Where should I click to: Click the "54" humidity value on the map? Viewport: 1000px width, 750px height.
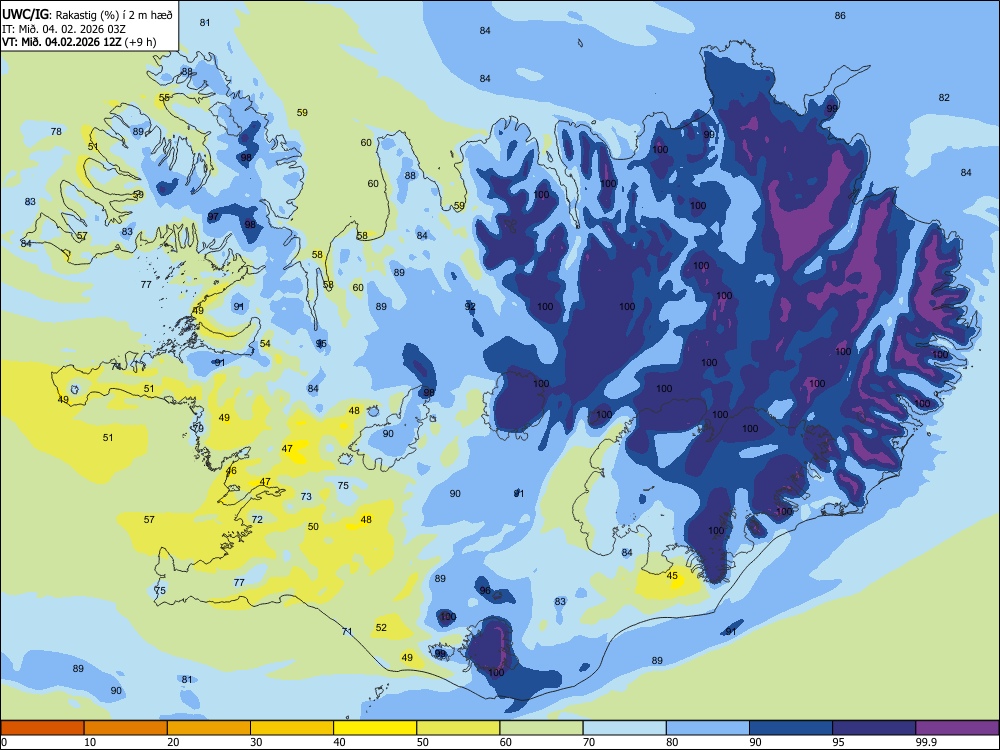pyautogui.click(x=265, y=343)
